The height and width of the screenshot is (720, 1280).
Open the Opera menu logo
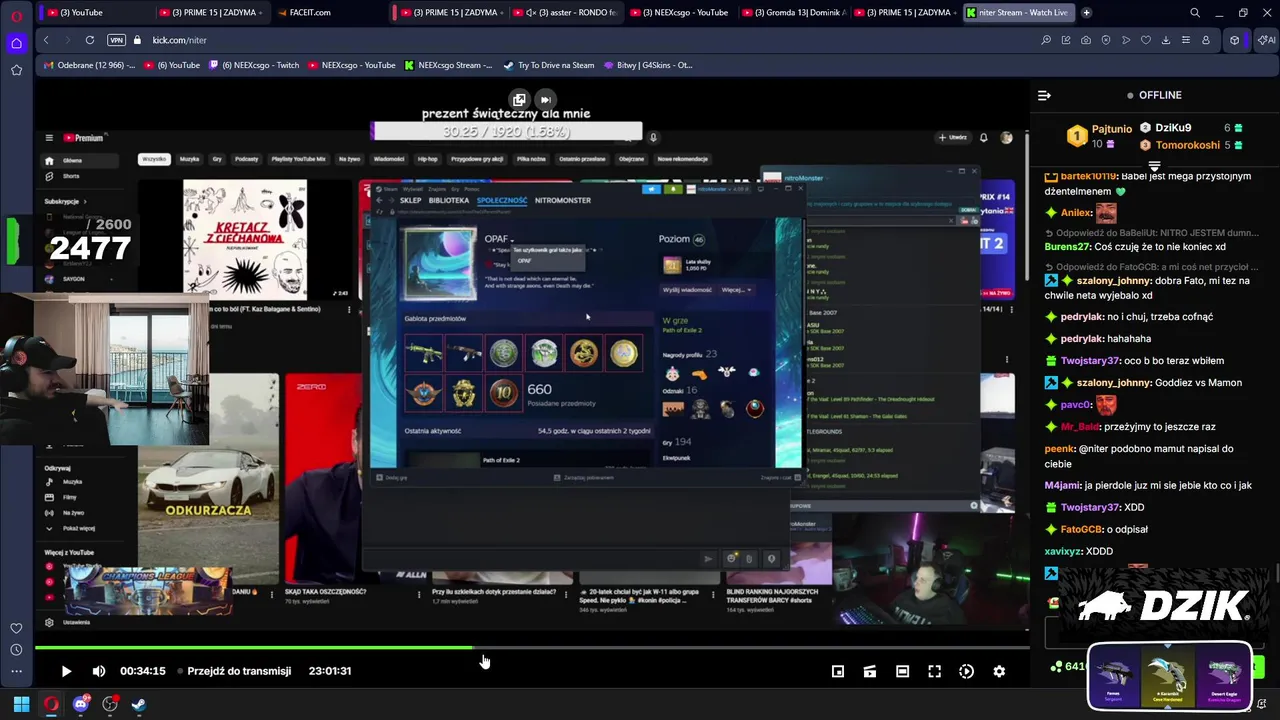tap(16, 15)
